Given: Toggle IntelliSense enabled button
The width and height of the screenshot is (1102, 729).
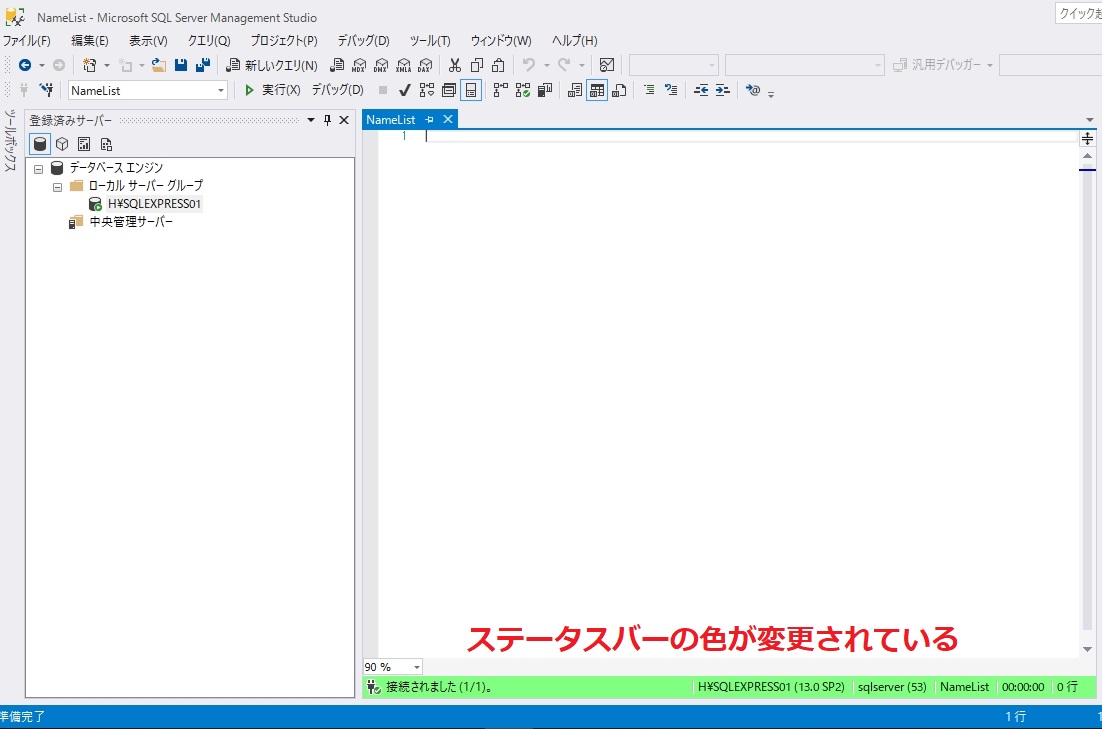Looking at the screenshot, I should pos(471,90).
